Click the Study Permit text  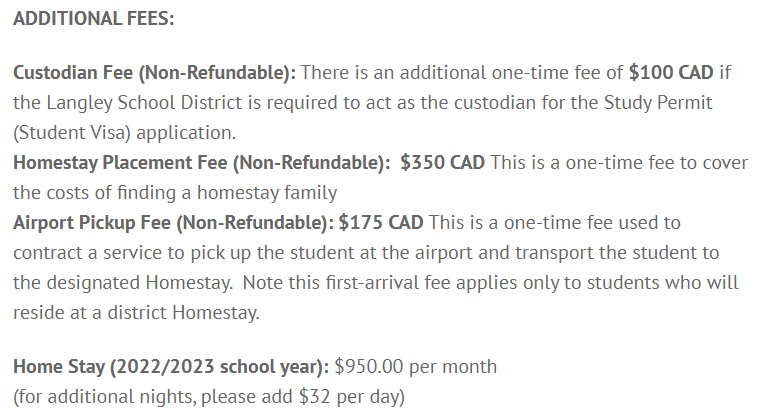click(658, 103)
